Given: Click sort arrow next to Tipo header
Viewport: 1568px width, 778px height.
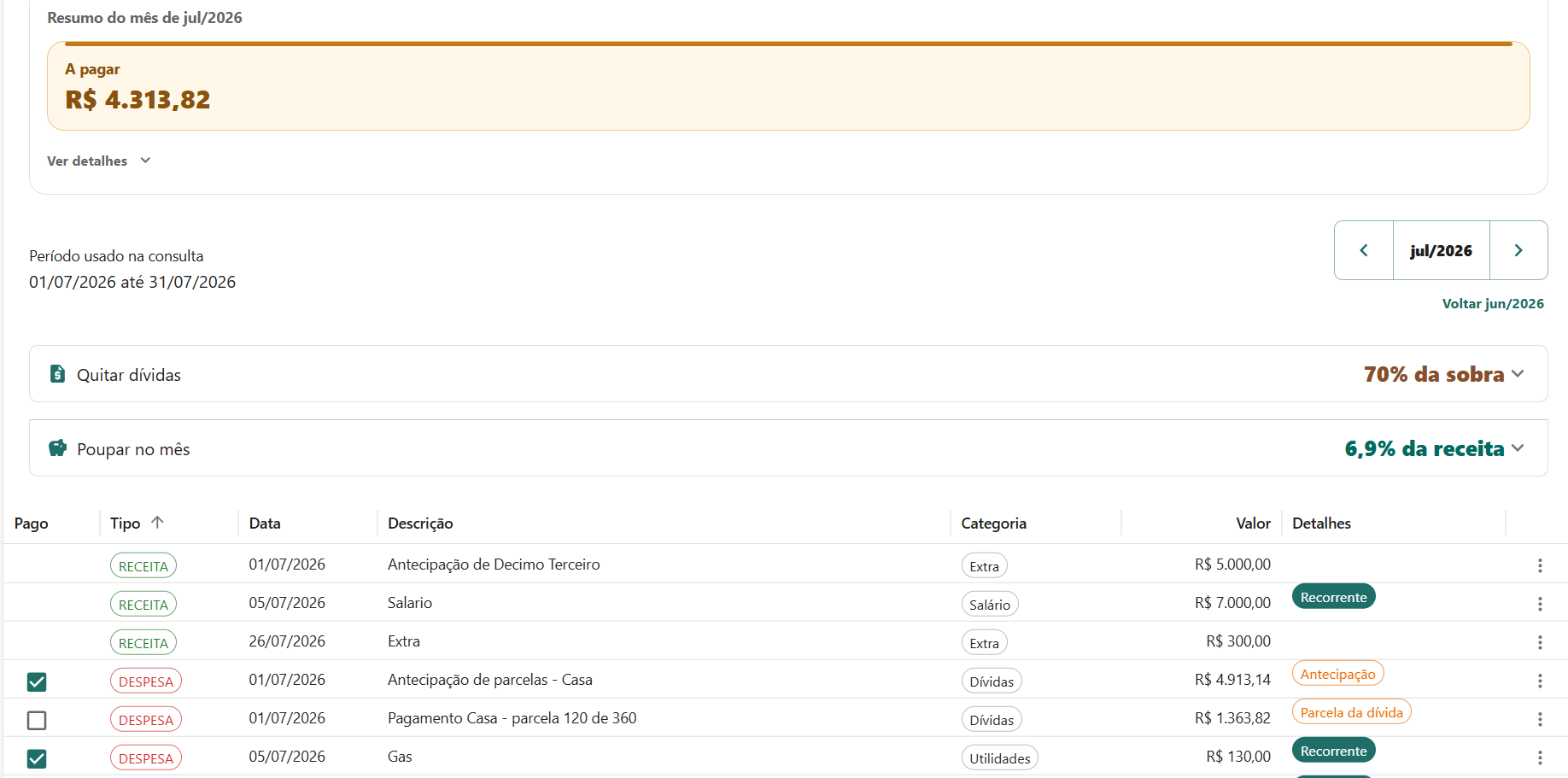Looking at the screenshot, I should [x=157, y=523].
